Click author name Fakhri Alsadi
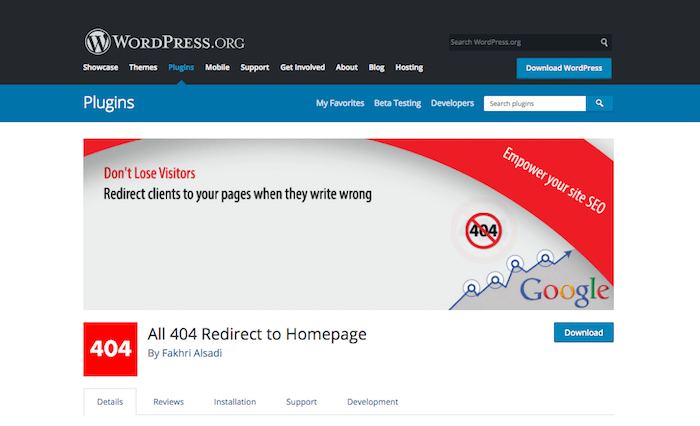The width and height of the screenshot is (700, 426). point(193,353)
